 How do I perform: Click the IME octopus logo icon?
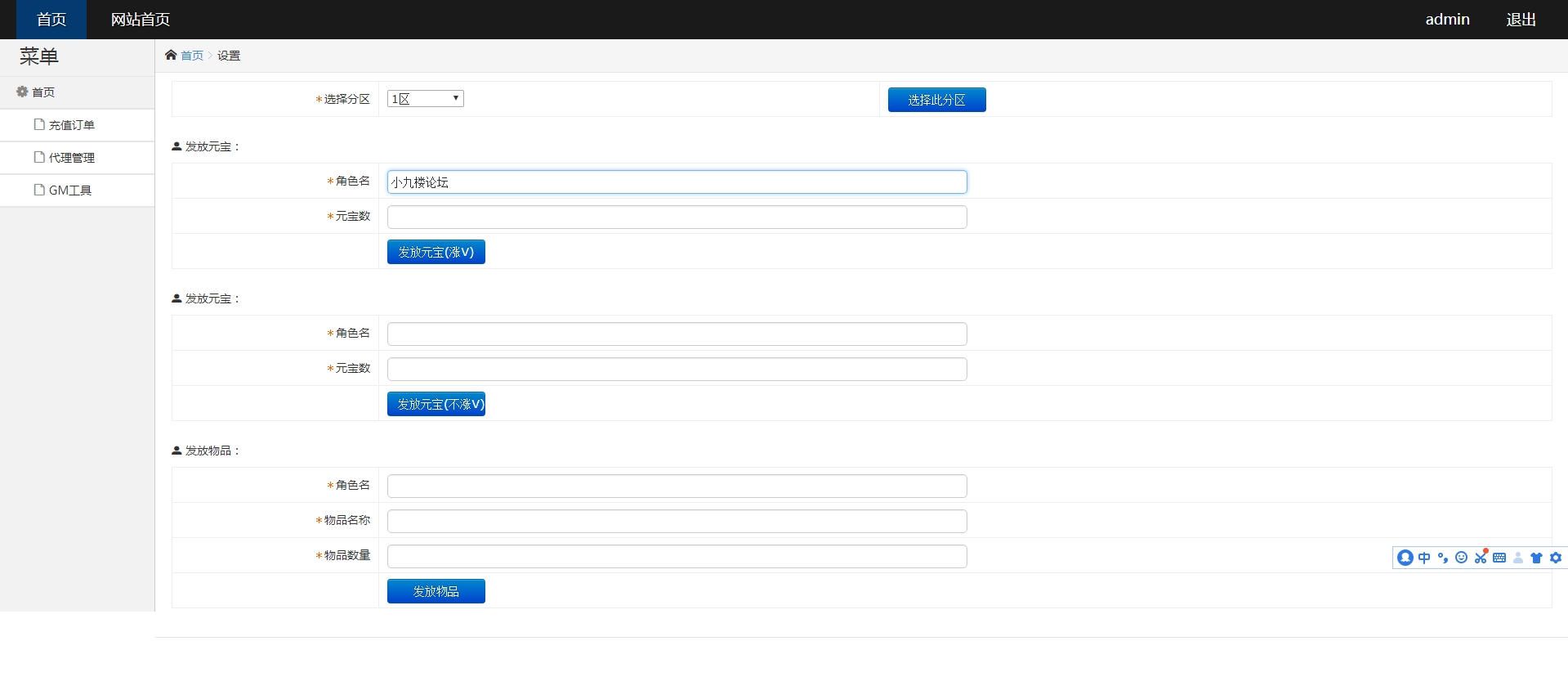[1405, 558]
